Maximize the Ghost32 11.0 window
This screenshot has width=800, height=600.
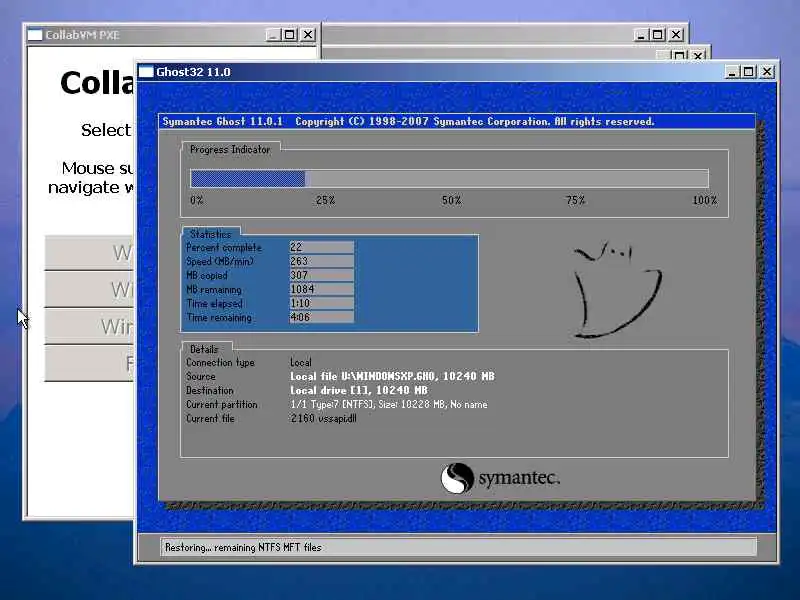click(748, 72)
